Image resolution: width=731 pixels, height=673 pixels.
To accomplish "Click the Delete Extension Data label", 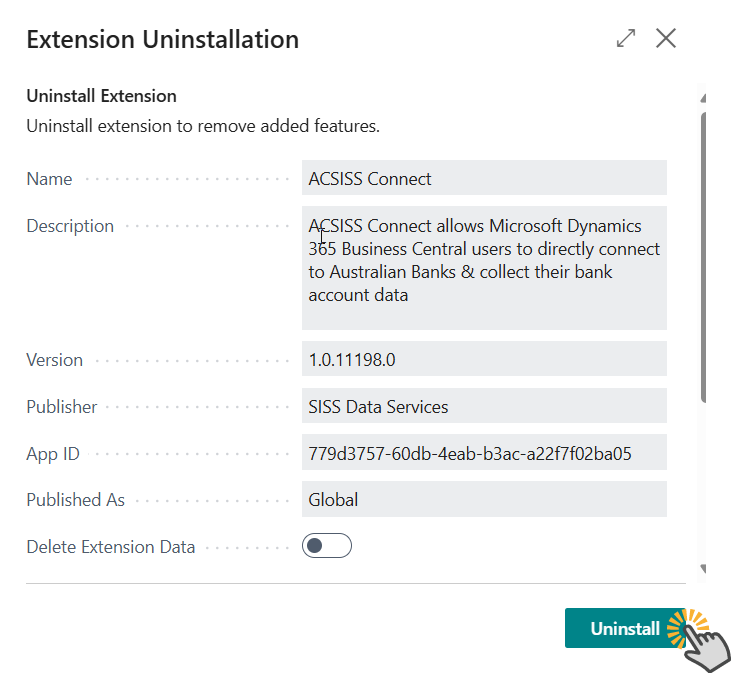I will [110, 547].
